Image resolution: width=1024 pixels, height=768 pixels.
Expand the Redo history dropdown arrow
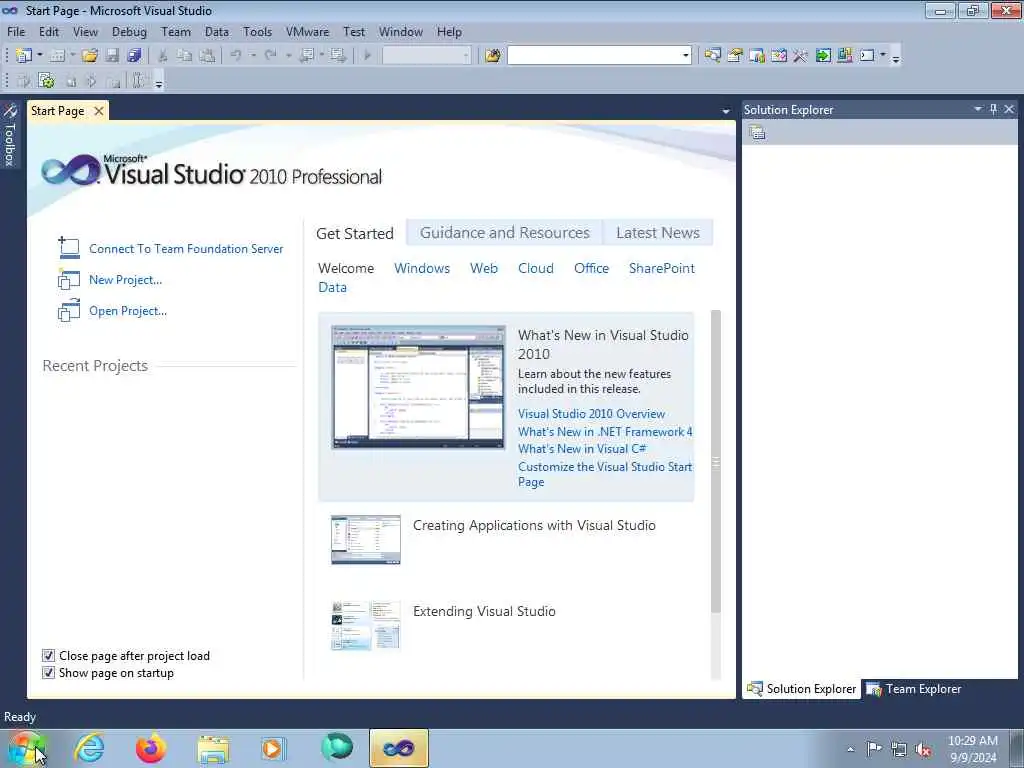coord(288,56)
